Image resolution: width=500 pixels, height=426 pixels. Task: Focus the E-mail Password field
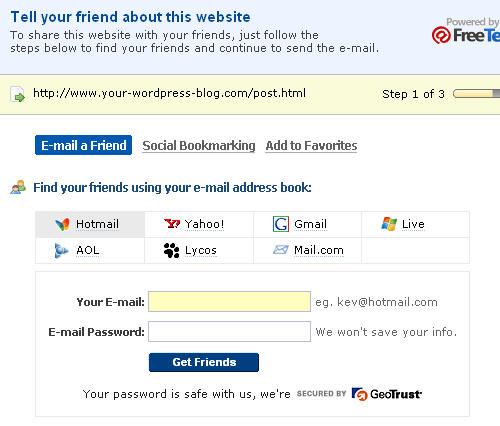click(229, 332)
